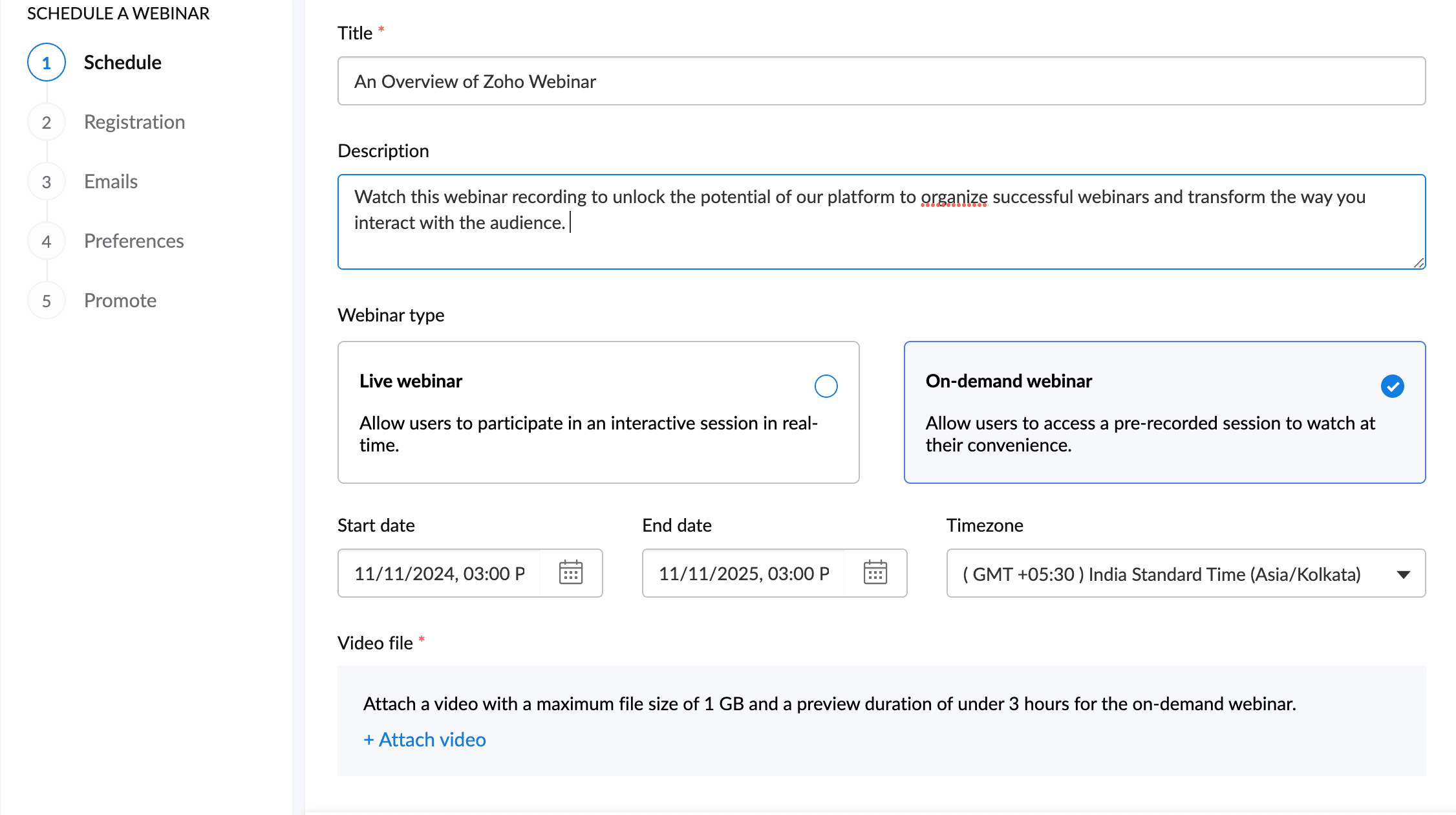1456x815 pixels.
Task: Open the Emails step label
Action: tap(111, 182)
